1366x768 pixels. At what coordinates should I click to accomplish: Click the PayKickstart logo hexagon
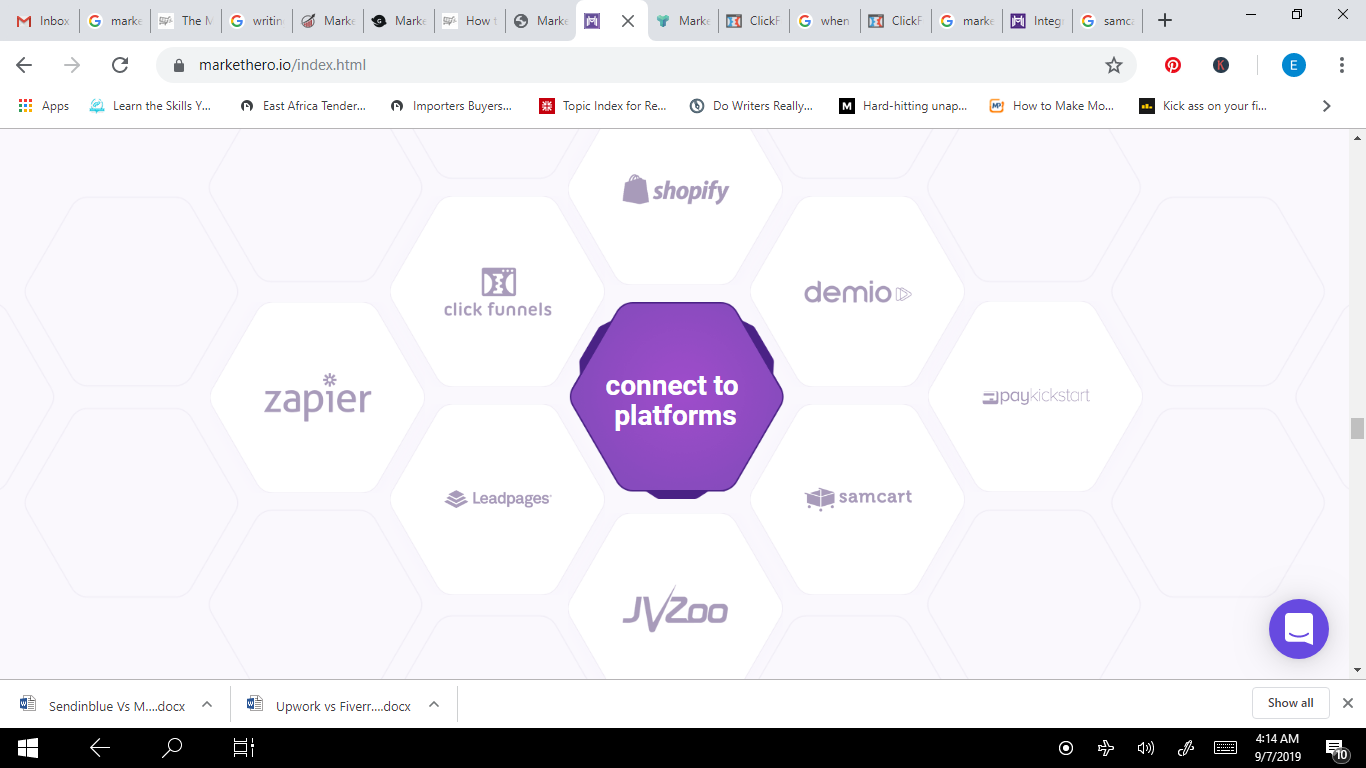[x=1036, y=397]
